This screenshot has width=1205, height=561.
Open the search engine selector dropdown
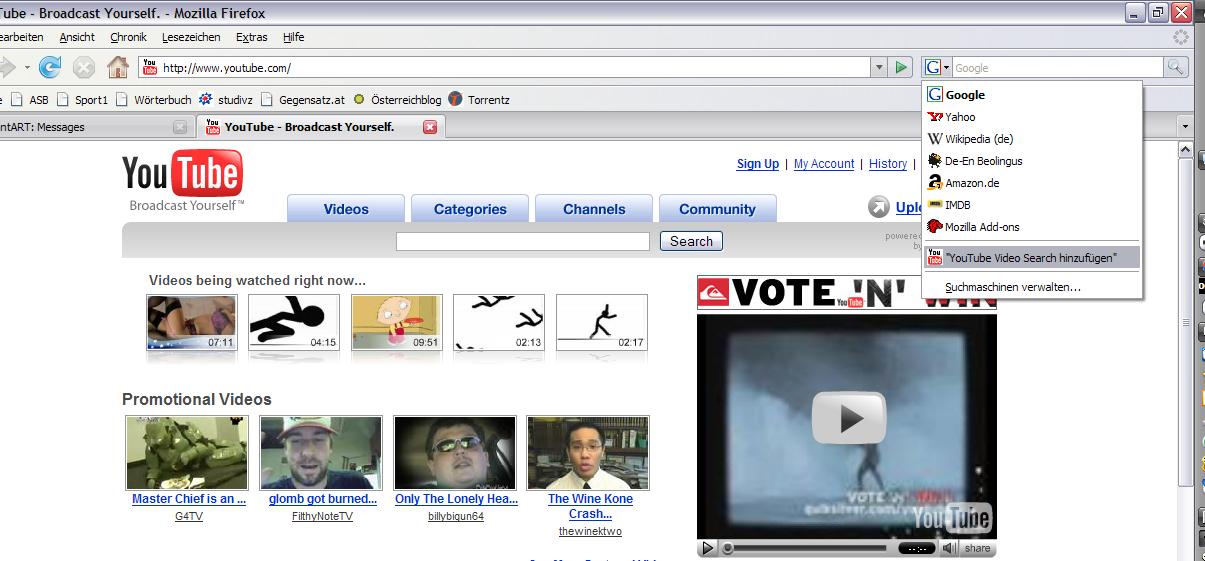[x=937, y=67]
